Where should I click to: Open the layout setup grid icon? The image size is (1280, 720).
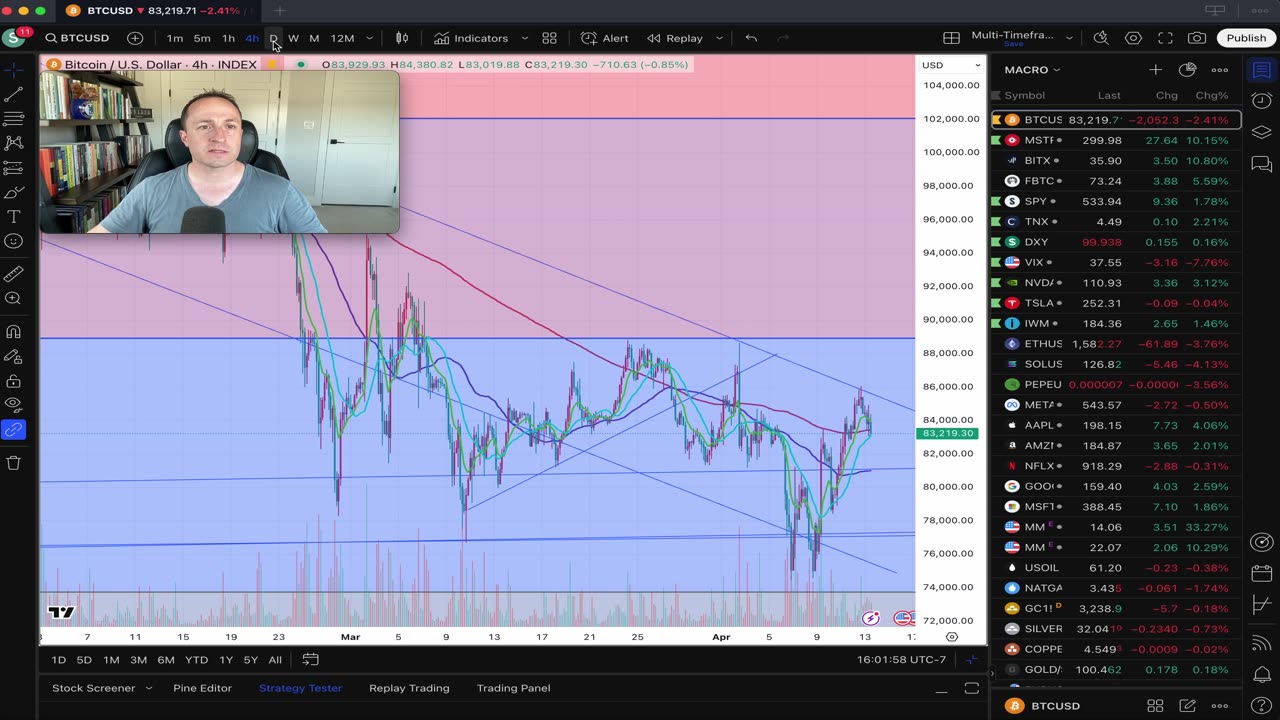coord(951,38)
